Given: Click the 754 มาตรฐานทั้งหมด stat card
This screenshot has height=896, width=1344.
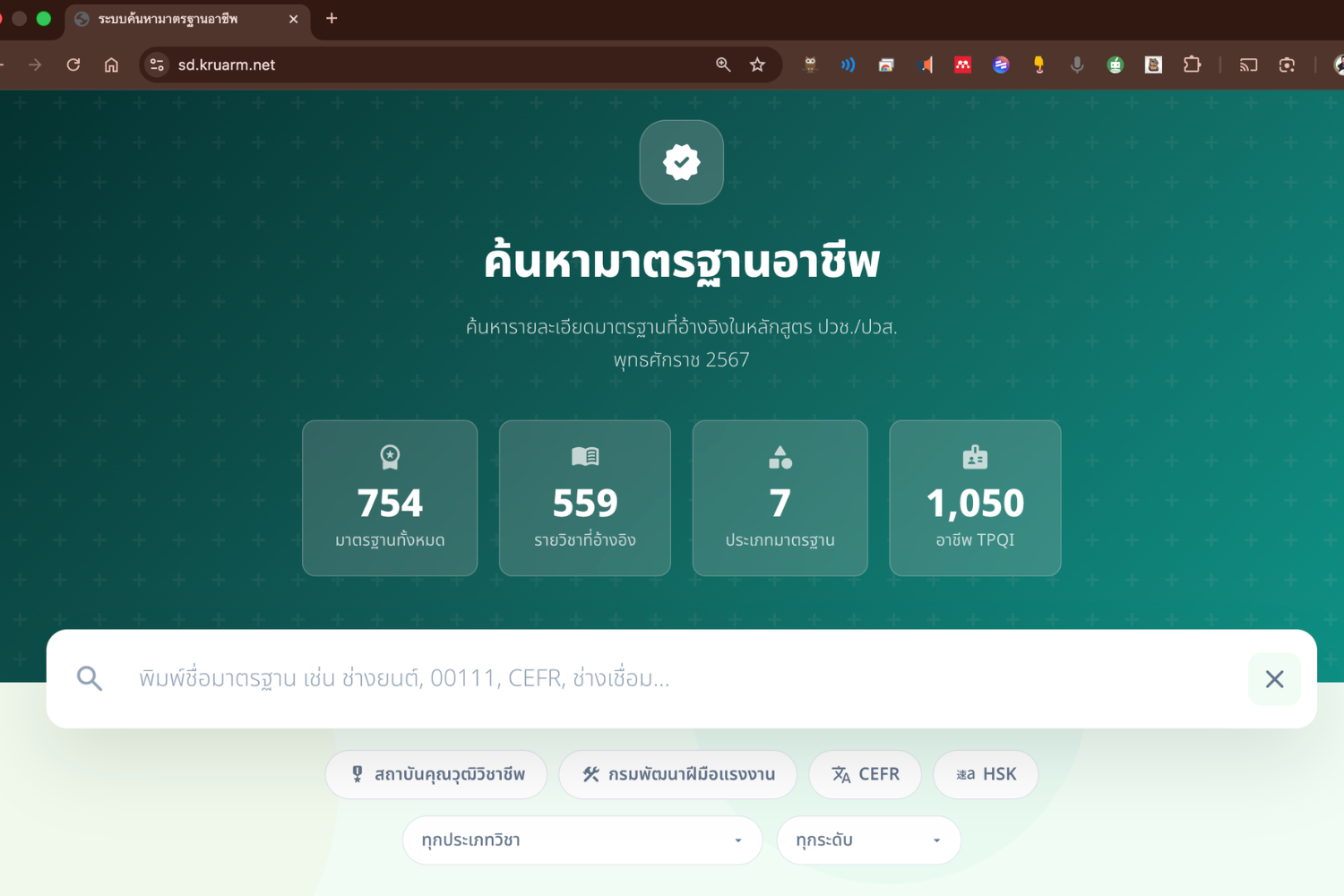Looking at the screenshot, I should point(390,498).
